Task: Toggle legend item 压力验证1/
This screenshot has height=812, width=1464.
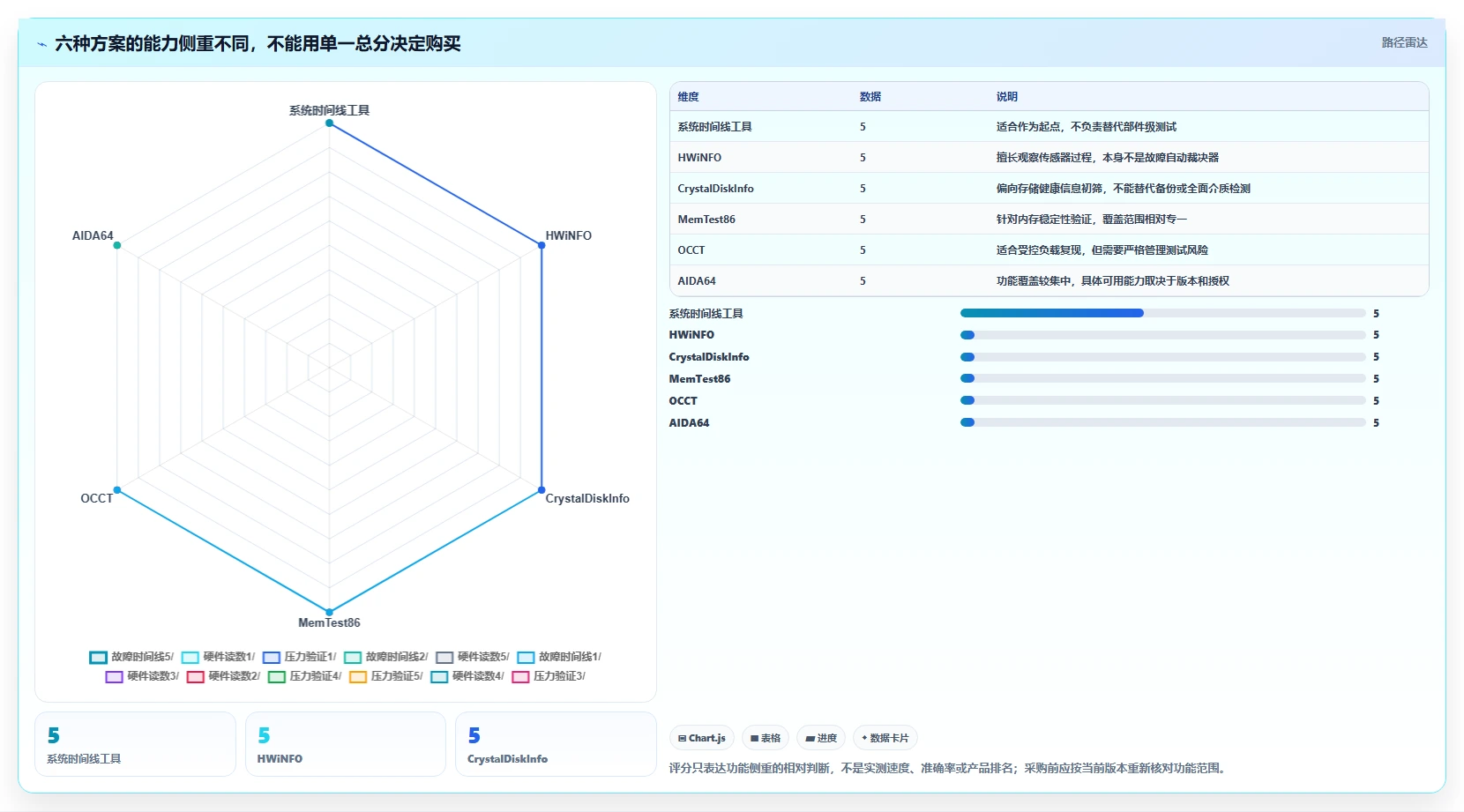Action: (x=299, y=657)
